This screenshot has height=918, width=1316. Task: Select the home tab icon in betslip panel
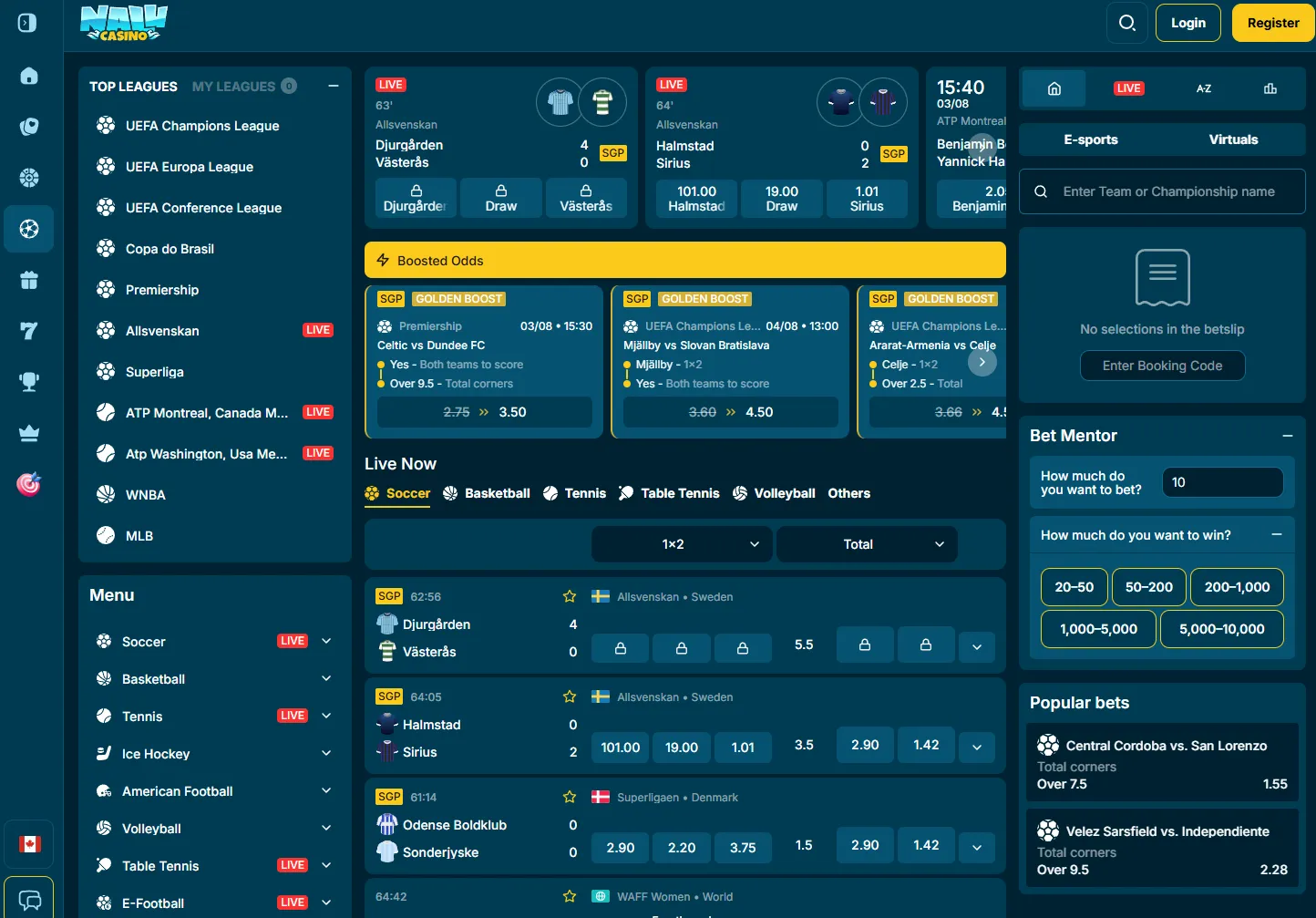[x=1054, y=88]
